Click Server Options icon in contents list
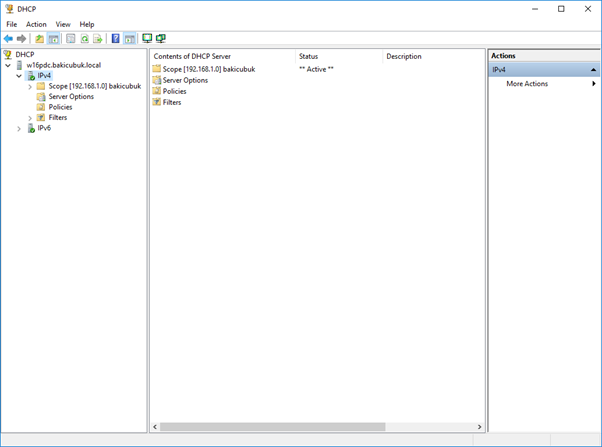 156,80
